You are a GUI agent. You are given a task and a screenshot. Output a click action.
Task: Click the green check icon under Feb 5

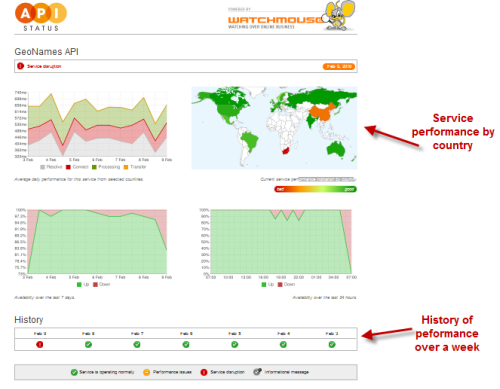(235, 344)
